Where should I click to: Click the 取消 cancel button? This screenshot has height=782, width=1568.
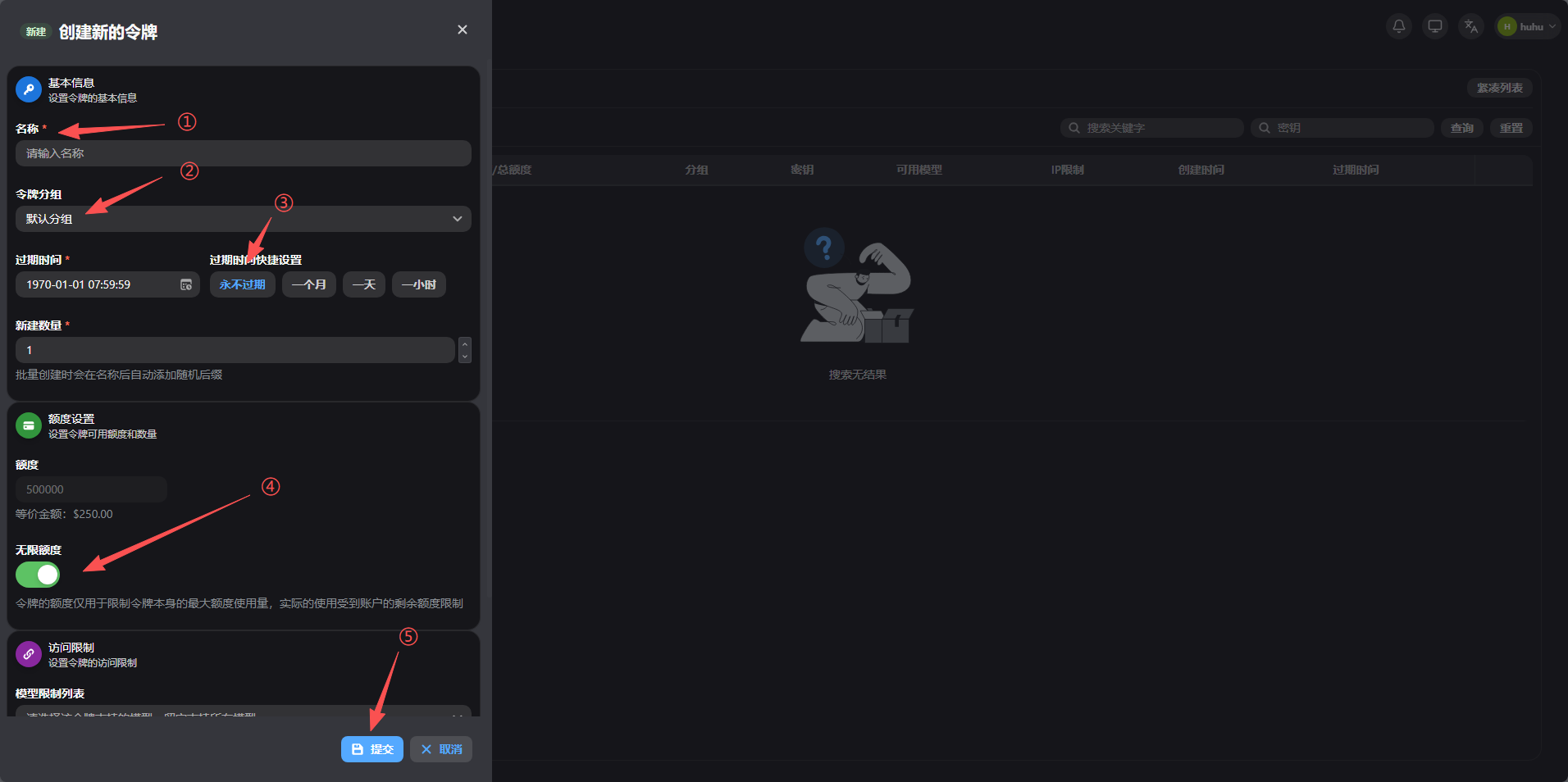(x=441, y=749)
